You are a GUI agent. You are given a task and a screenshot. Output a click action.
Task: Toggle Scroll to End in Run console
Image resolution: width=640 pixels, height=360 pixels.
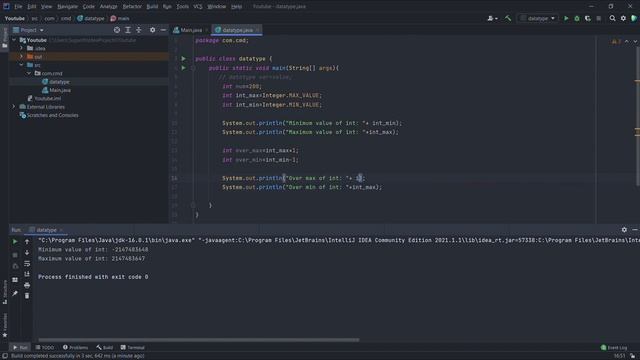pos(27,274)
